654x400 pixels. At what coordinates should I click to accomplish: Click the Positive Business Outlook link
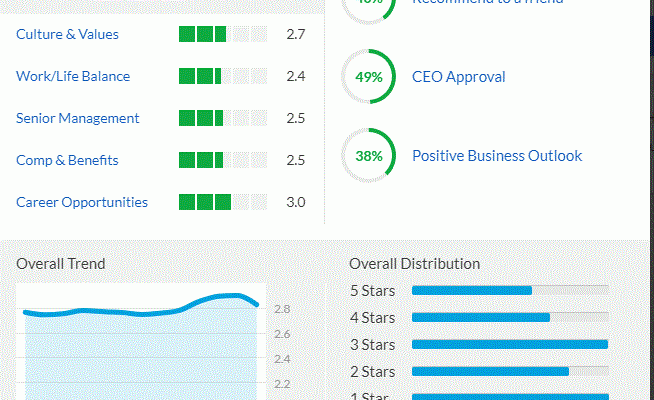497,155
